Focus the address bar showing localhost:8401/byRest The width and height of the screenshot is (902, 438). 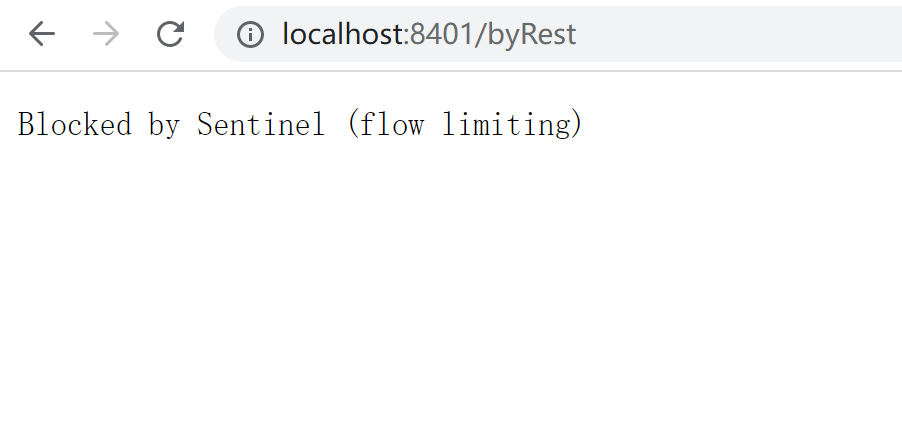point(558,34)
